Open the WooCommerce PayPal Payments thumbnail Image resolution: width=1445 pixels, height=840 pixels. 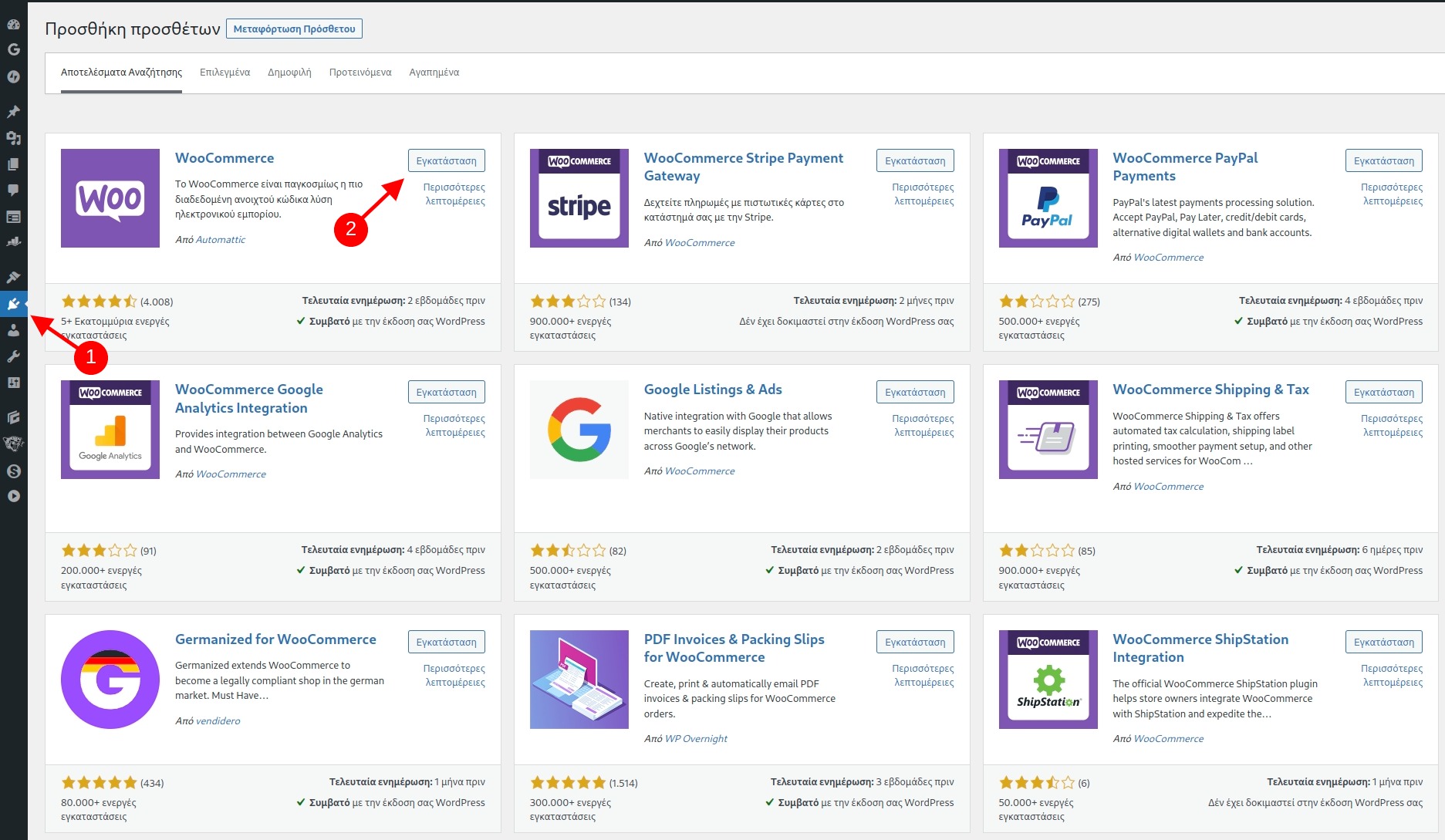click(x=1047, y=197)
